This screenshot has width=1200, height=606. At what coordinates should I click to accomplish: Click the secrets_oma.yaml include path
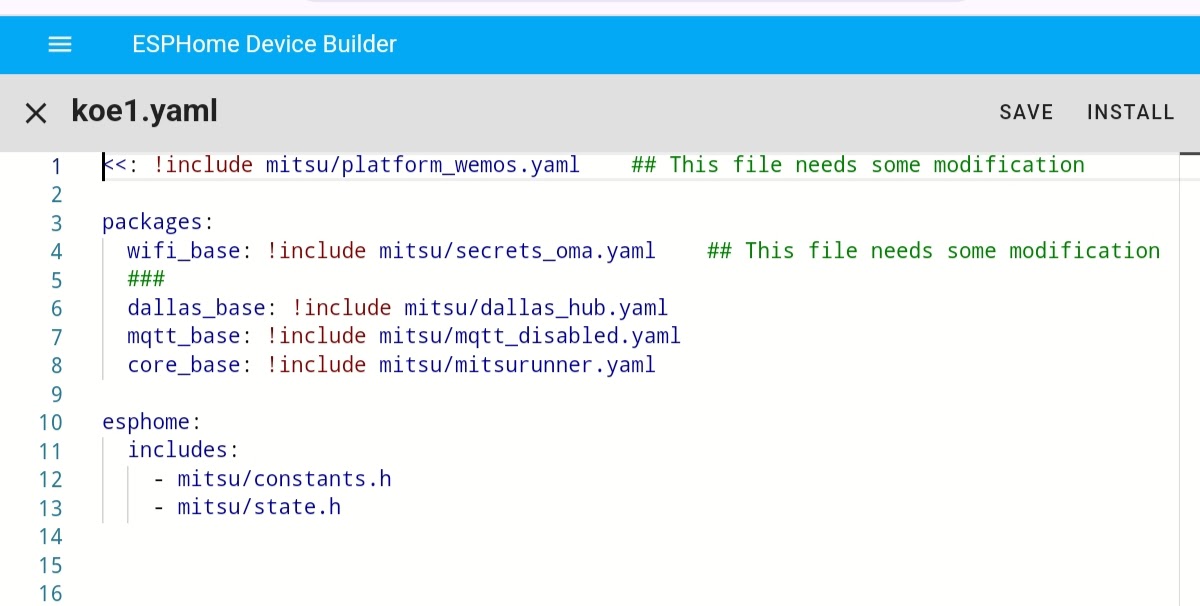(517, 251)
